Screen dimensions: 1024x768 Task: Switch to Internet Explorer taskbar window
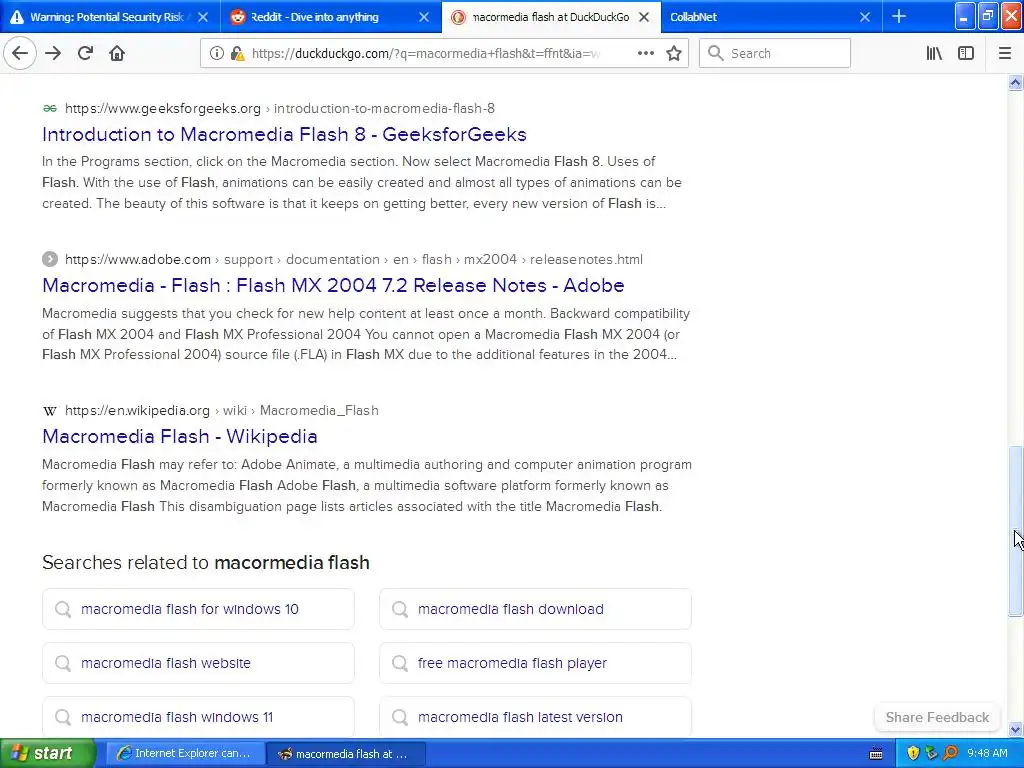[185, 754]
